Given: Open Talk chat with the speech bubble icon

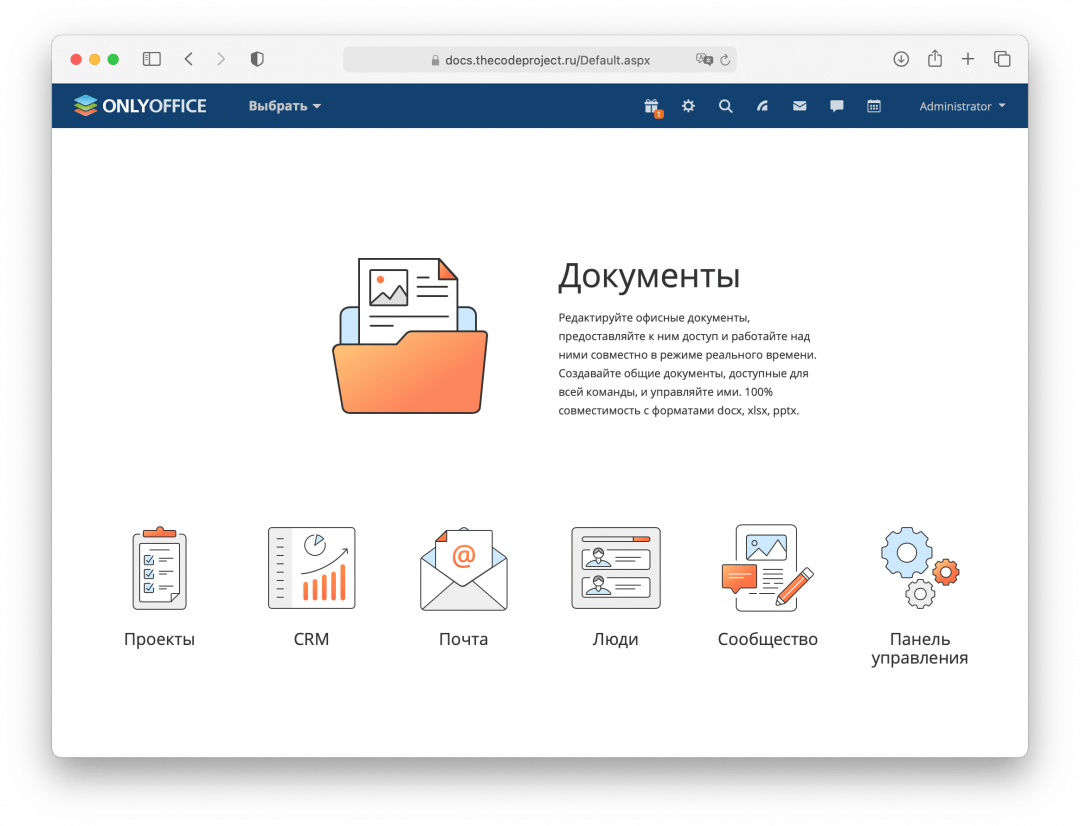Looking at the screenshot, I should (x=836, y=105).
